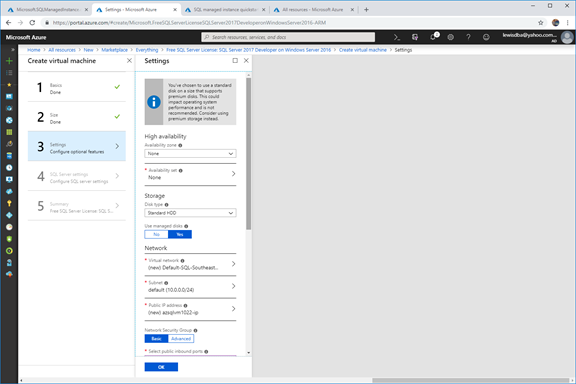Click the info icon next to Public IP address
Viewport: 576px width, 384px height.
tap(185, 306)
